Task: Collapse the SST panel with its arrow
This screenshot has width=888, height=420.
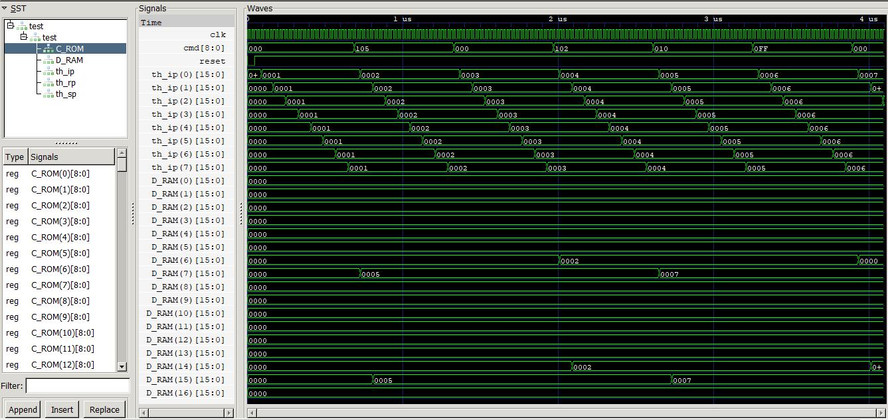Action: (x=4, y=8)
